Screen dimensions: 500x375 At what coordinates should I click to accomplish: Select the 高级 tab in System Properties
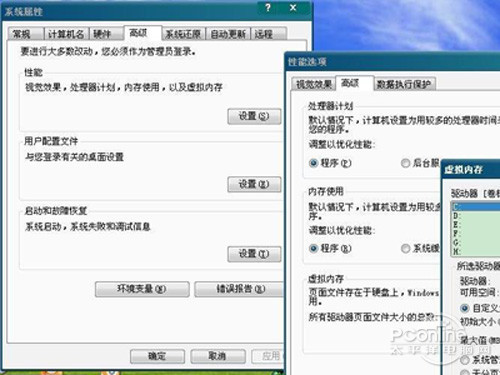point(143,33)
